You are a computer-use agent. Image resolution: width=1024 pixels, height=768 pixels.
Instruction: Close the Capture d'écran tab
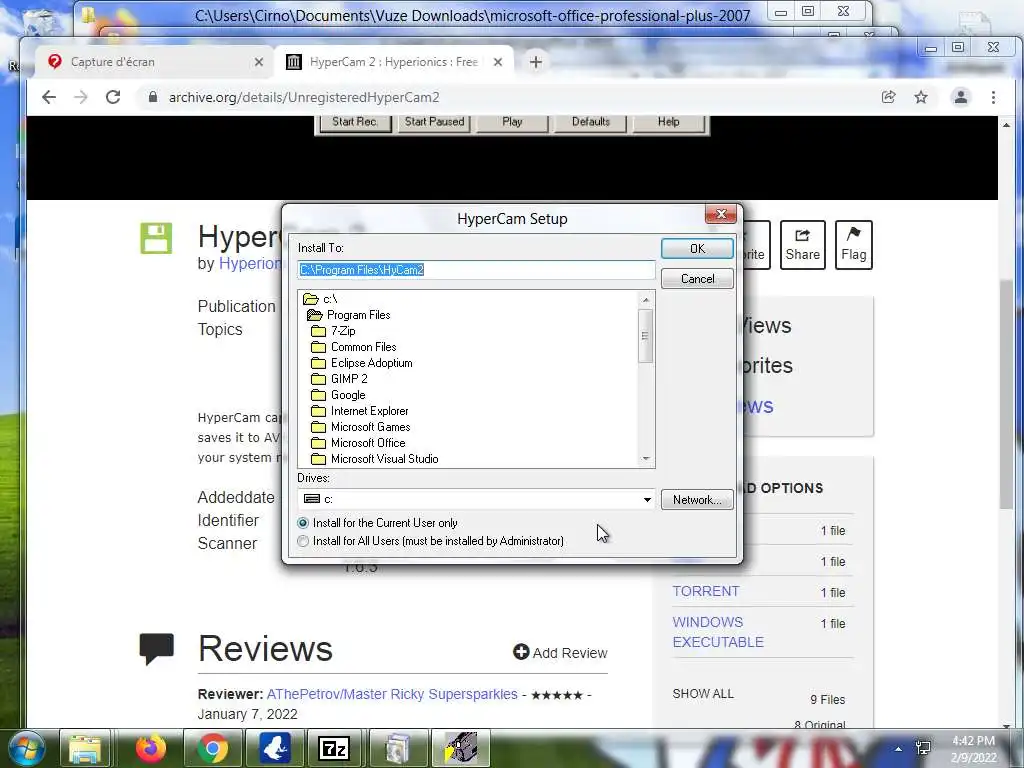pyautogui.click(x=259, y=62)
